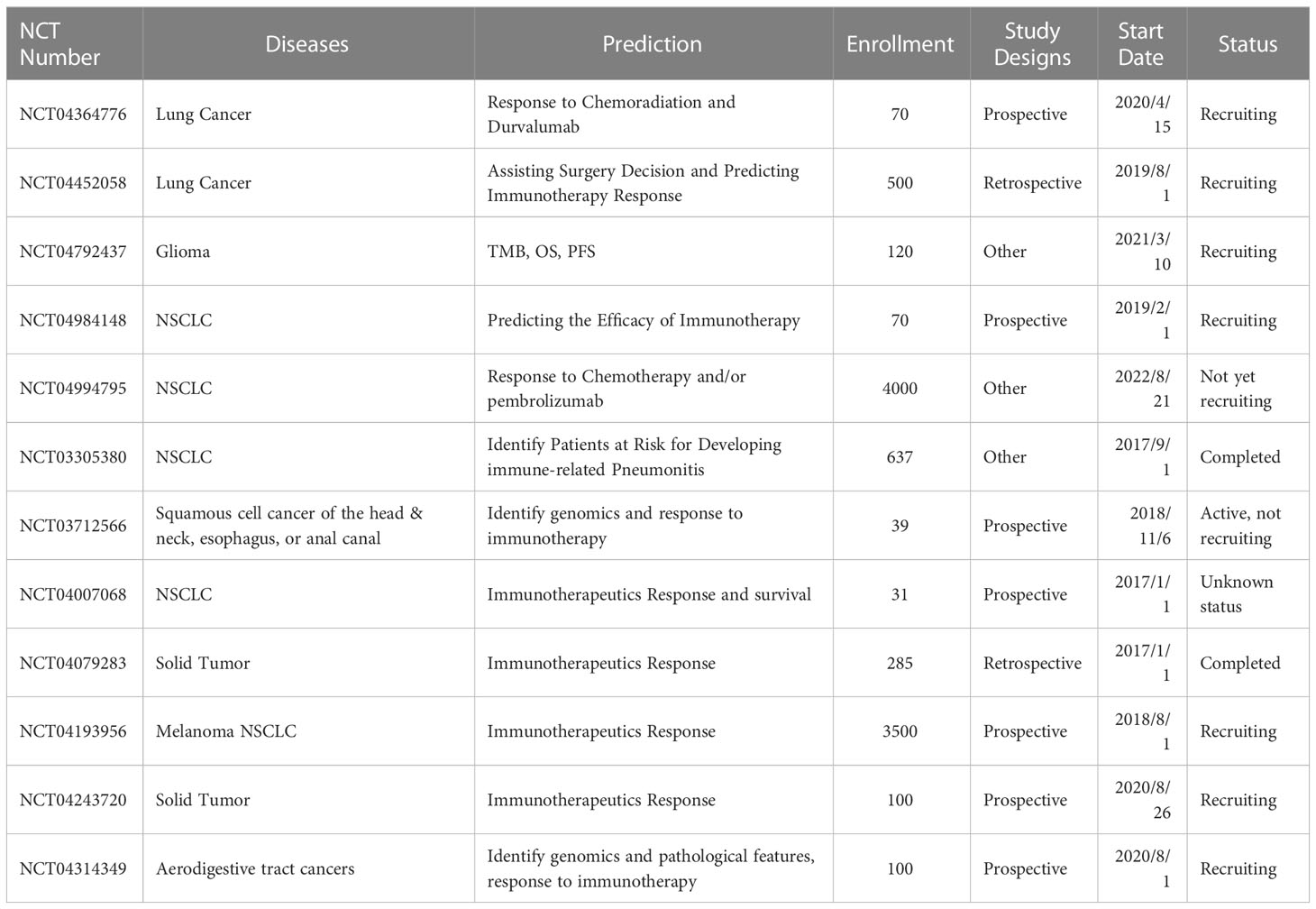Select the Enrollment column header

tap(900, 44)
